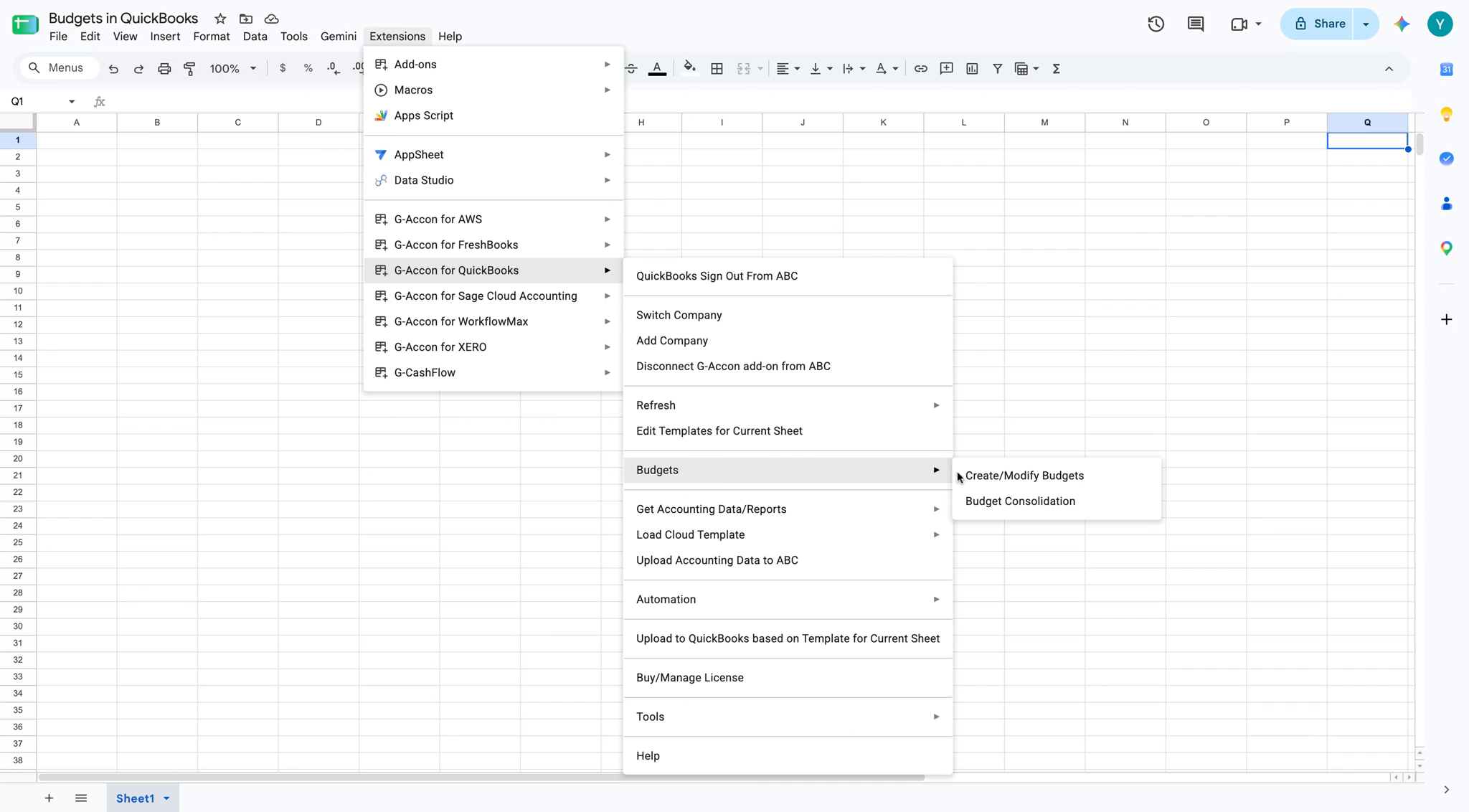Choose Edit Templates for Current Sheet
1469x812 pixels.
pos(788,431)
